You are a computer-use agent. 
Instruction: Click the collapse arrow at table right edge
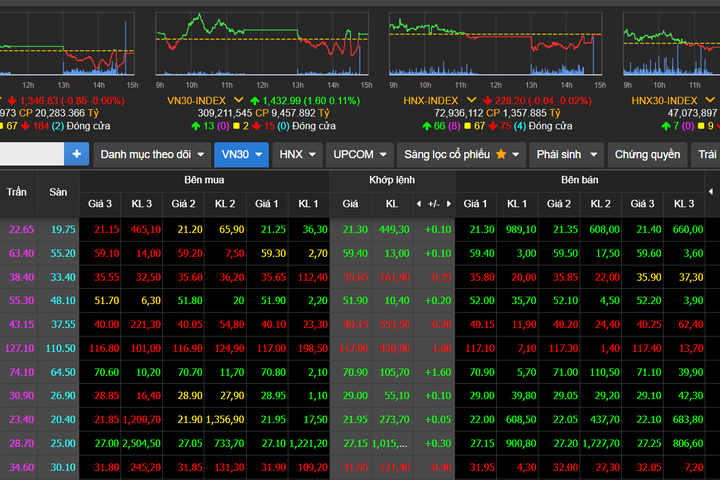[x=711, y=192]
